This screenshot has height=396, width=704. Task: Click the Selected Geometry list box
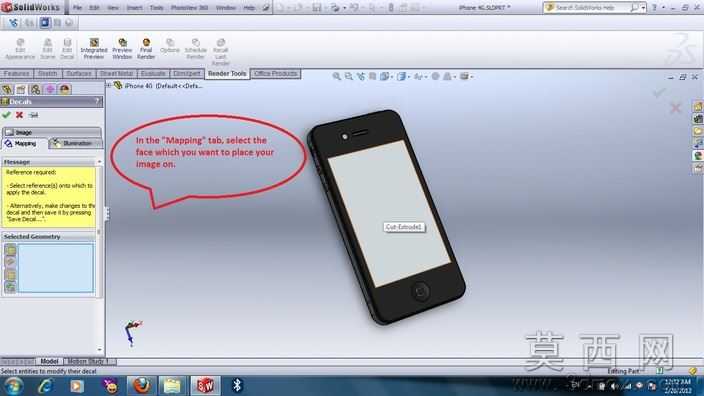coord(56,268)
